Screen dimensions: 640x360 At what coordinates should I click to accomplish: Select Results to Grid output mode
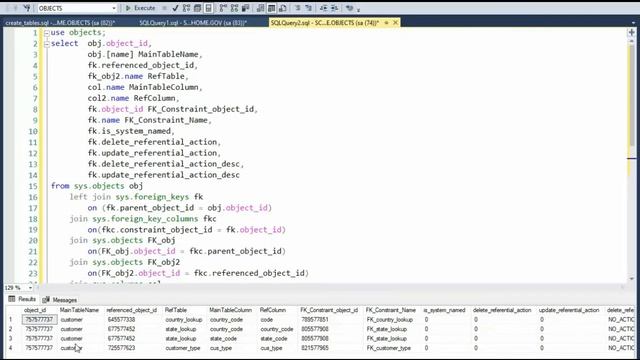click(x=271, y=8)
